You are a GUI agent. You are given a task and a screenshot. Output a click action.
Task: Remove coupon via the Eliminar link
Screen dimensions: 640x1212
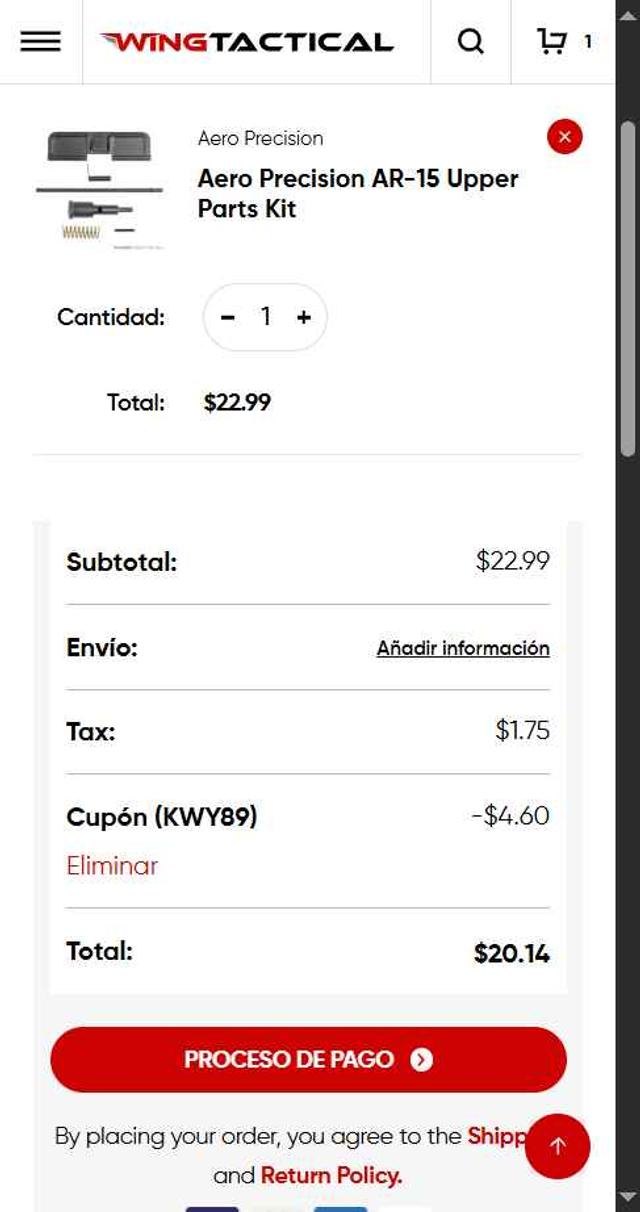point(112,865)
